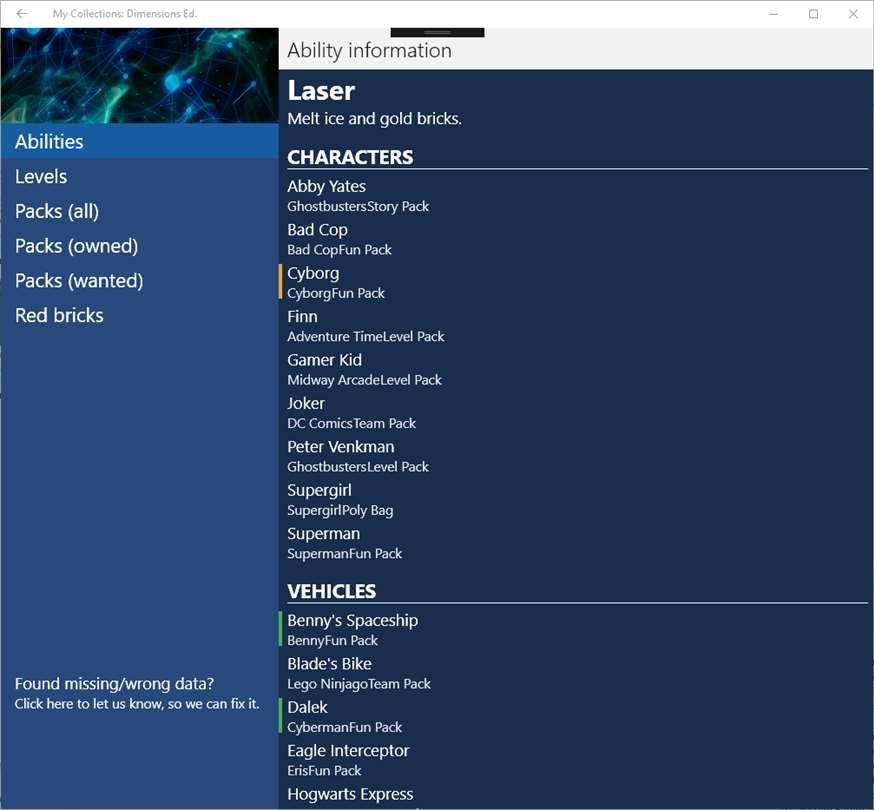Click the Midway Arcade Level Pack subtitle
The height and width of the screenshot is (810, 874).
coord(365,380)
